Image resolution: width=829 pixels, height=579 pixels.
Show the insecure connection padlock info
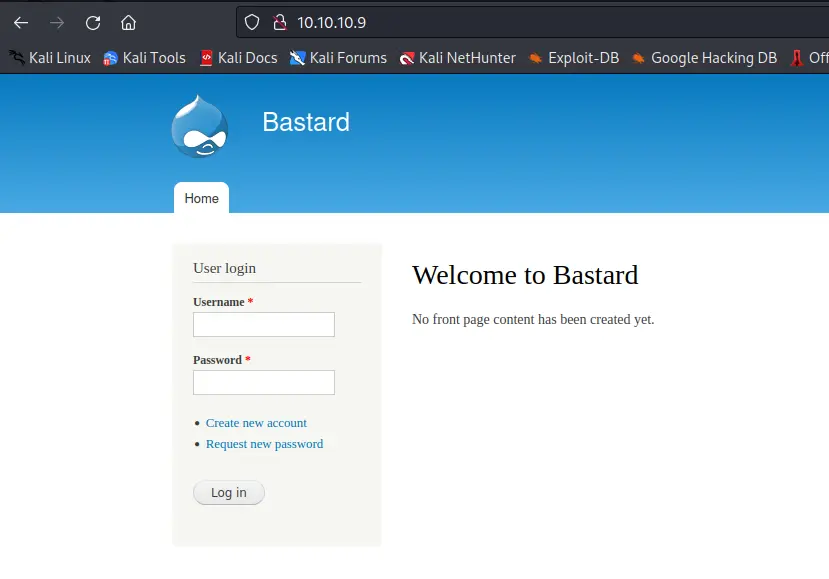(279, 22)
